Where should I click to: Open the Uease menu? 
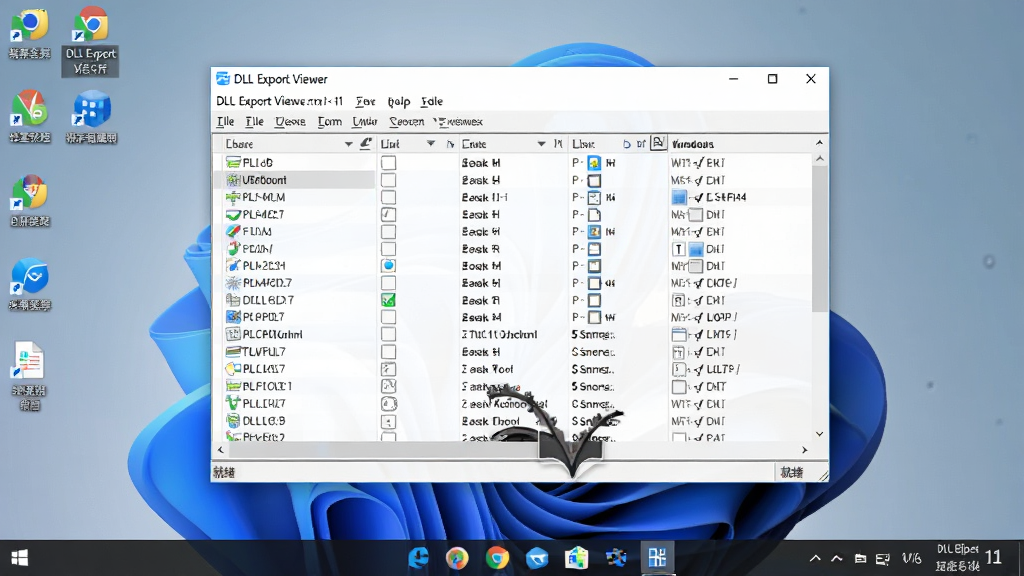tap(290, 121)
